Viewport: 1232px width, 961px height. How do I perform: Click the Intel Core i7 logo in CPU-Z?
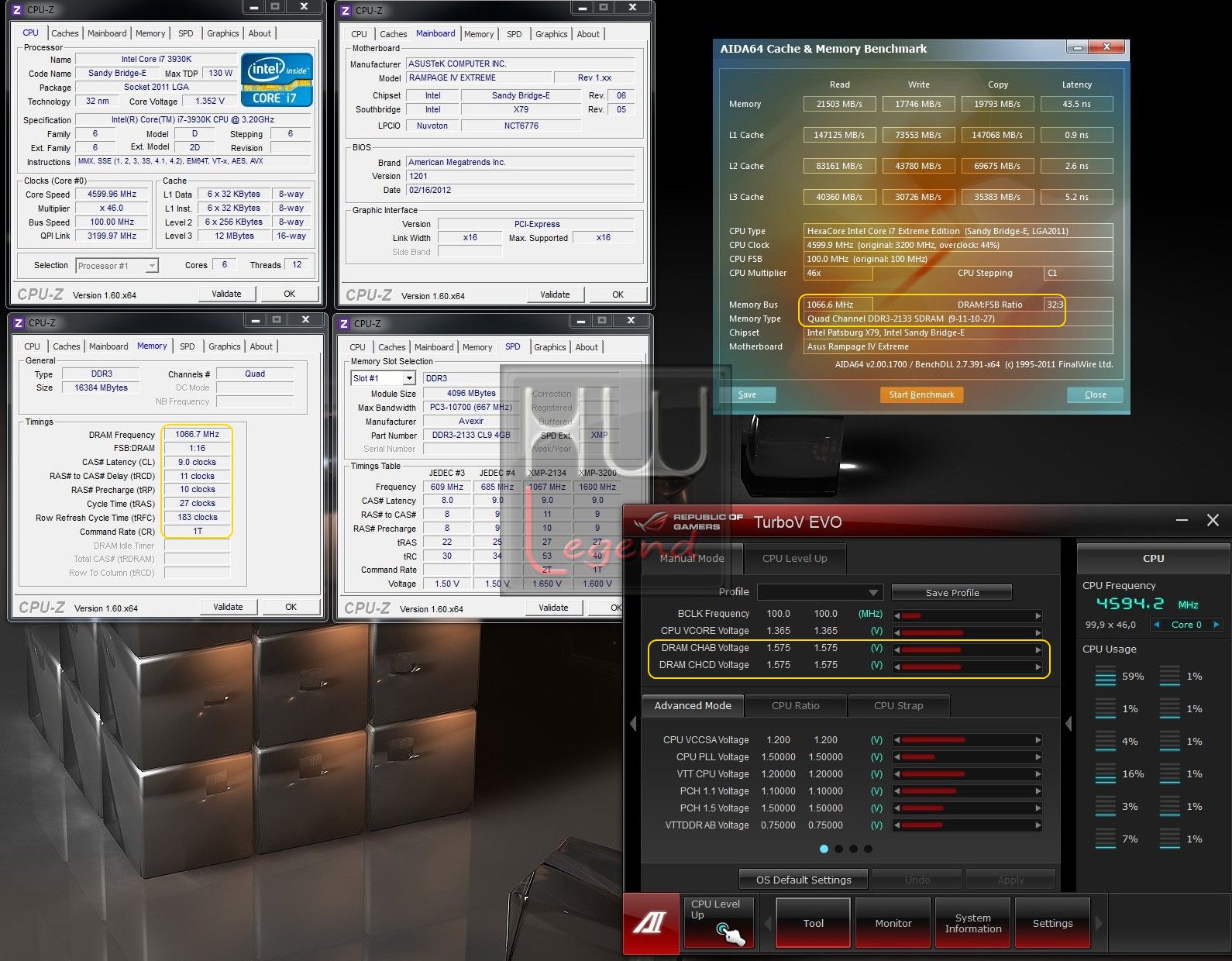click(x=277, y=79)
